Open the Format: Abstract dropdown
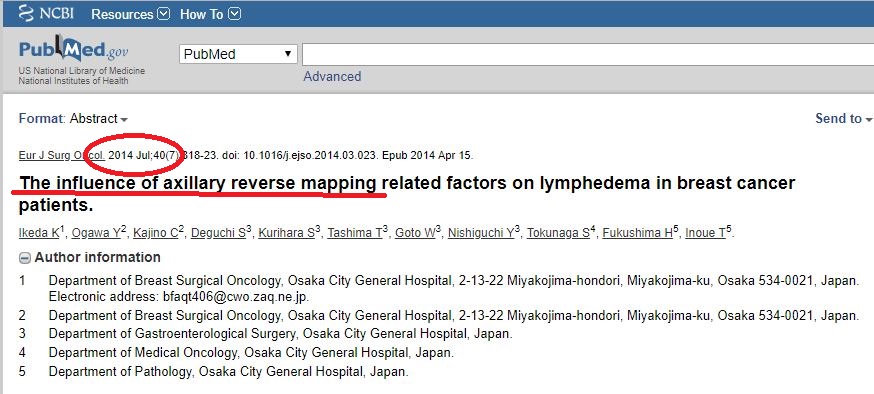Image resolution: width=874 pixels, height=394 pixels. (73, 119)
